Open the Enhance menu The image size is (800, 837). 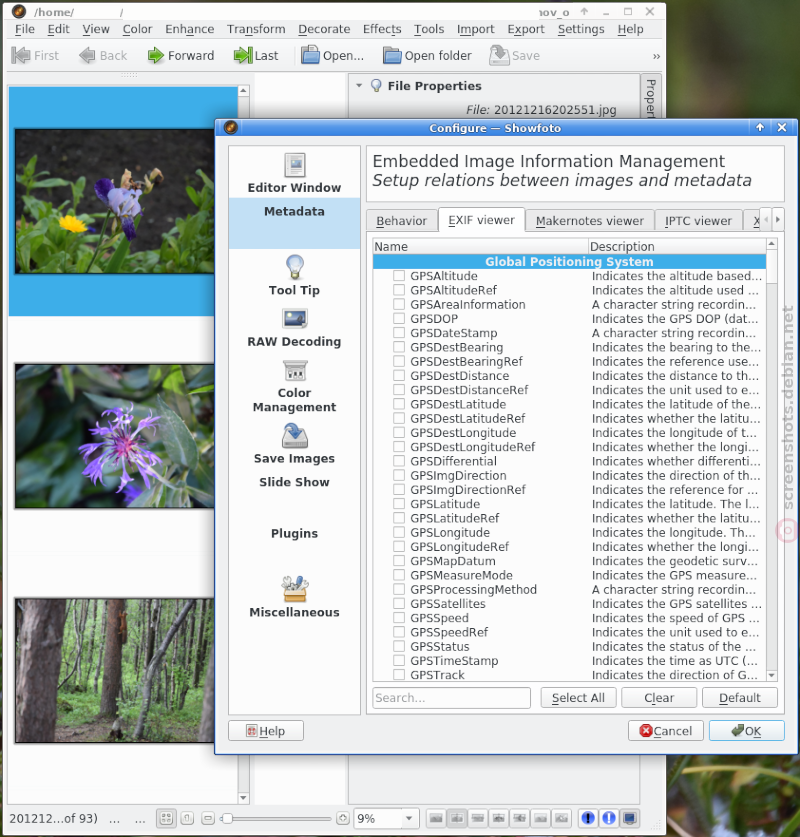(x=189, y=29)
